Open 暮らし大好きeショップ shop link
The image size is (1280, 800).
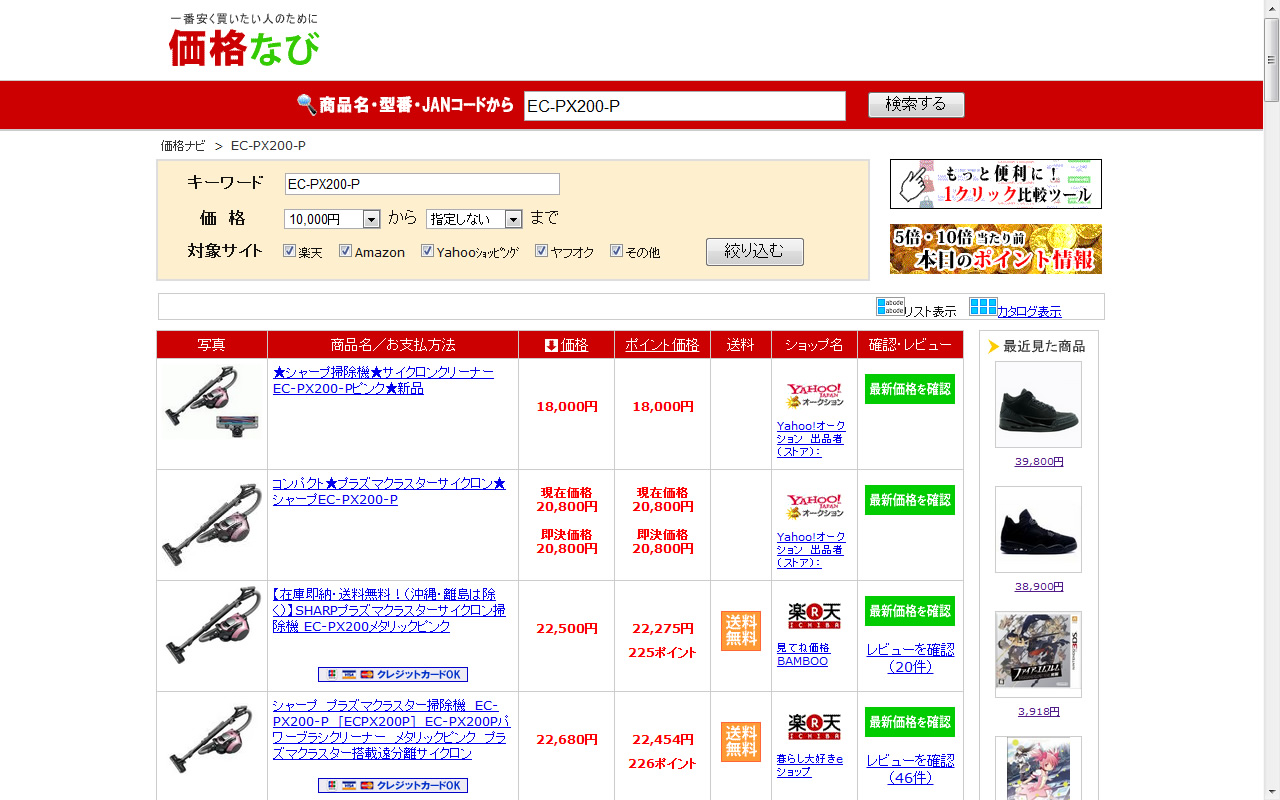tap(810, 765)
